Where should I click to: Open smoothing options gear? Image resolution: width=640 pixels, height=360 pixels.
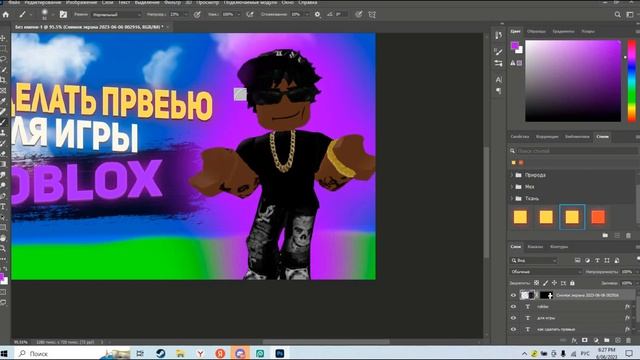click(x=317, y=14)
